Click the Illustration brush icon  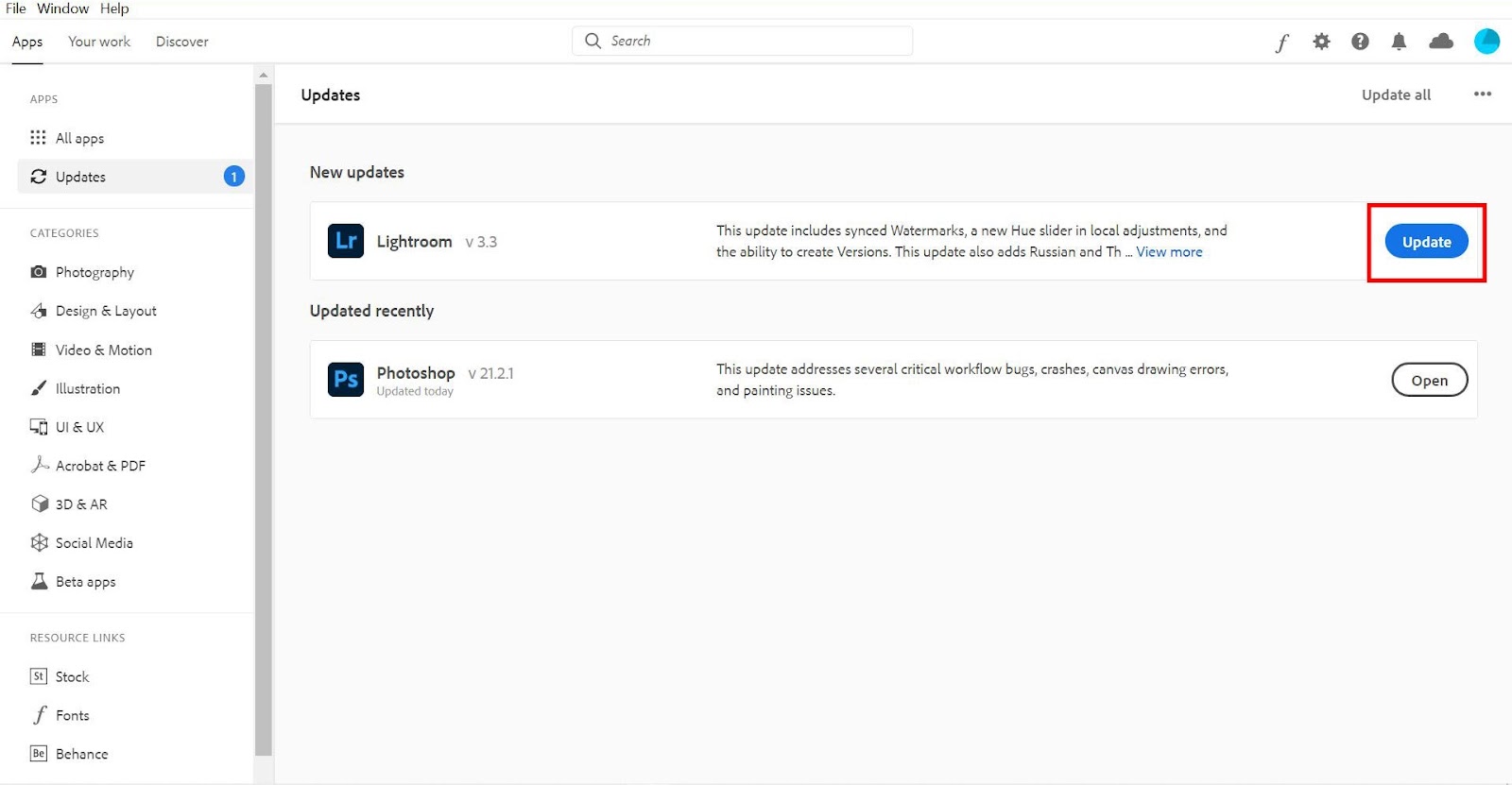(39, 388)
